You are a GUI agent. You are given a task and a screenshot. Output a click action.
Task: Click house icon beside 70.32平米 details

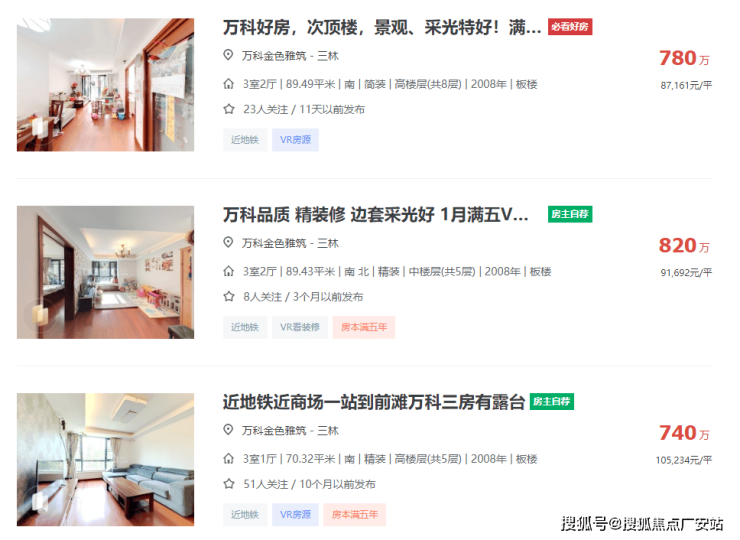tap(228, 459)
